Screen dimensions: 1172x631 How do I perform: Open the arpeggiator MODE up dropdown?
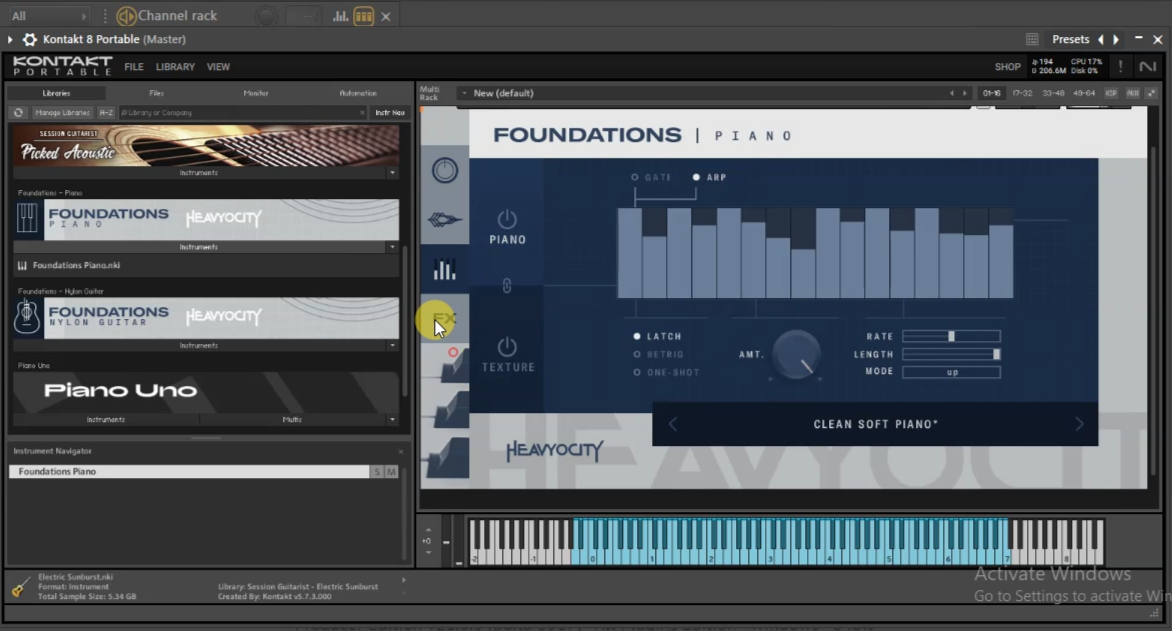click(951, 372)
